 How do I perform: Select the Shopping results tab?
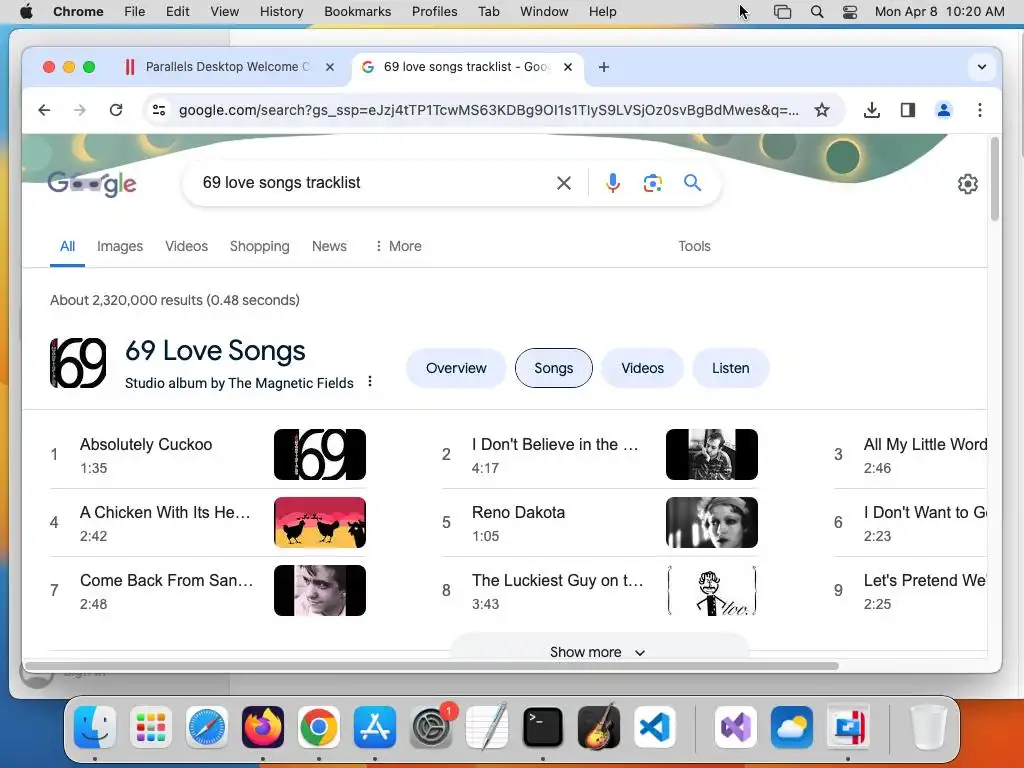[259, 246]
